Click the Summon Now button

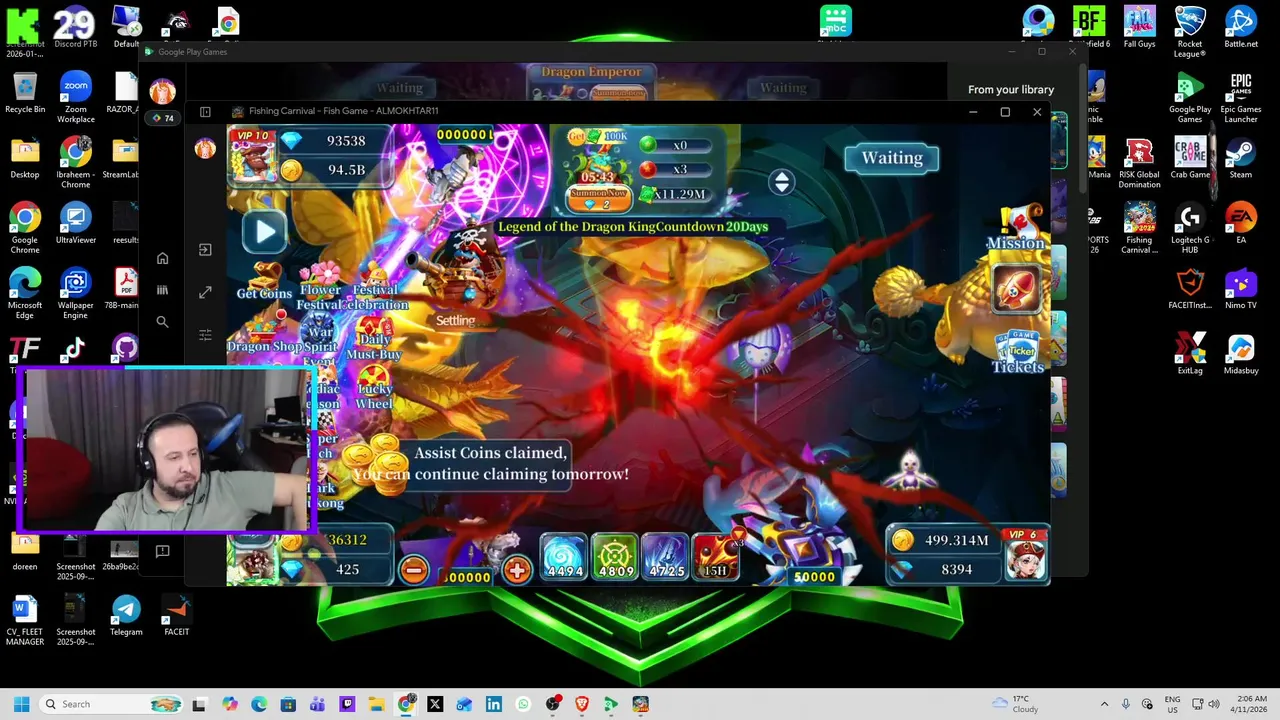coord(598,199)
